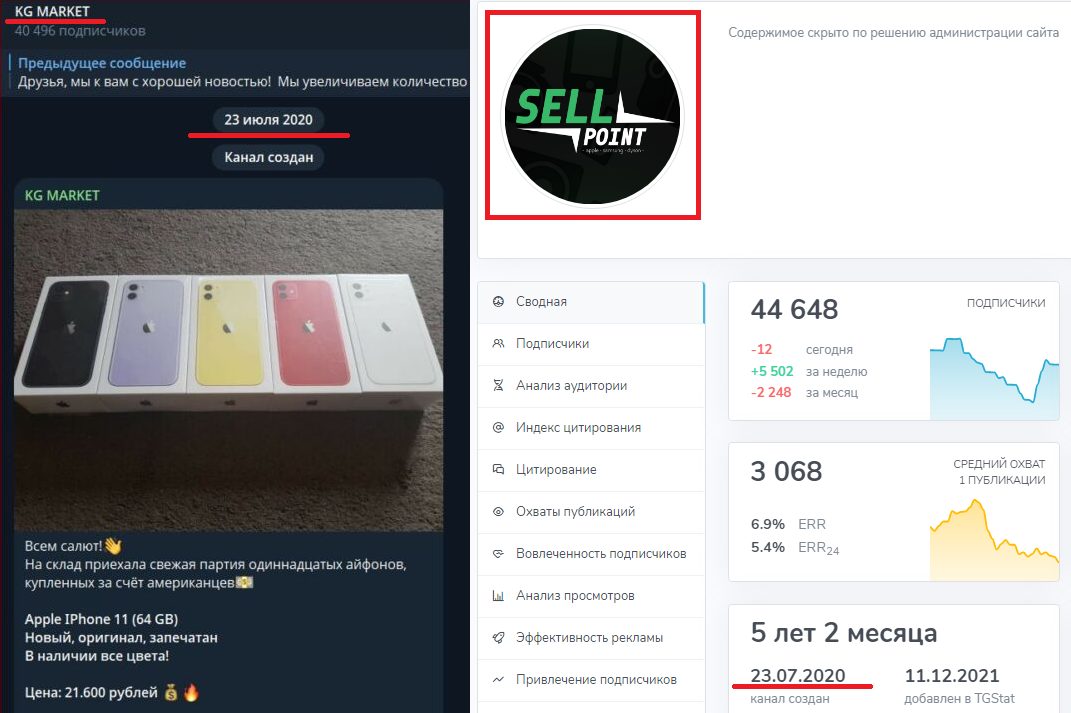Open the KG MARKET channel title
Screen dimensions: 1071x713
pyautogui.click(x=52, y=11)
